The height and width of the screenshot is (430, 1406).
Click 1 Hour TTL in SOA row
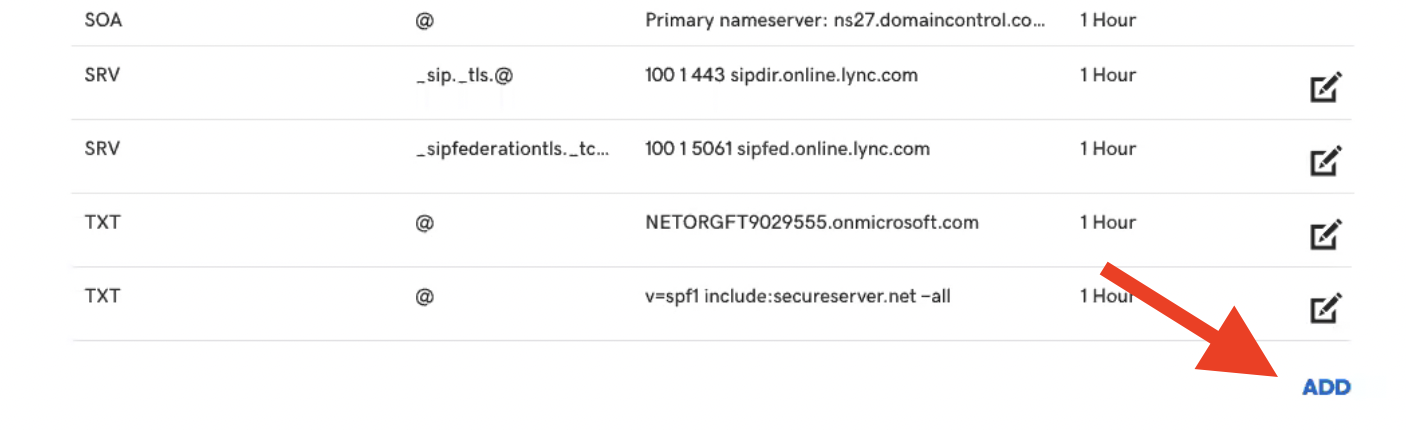point(1108,20)
